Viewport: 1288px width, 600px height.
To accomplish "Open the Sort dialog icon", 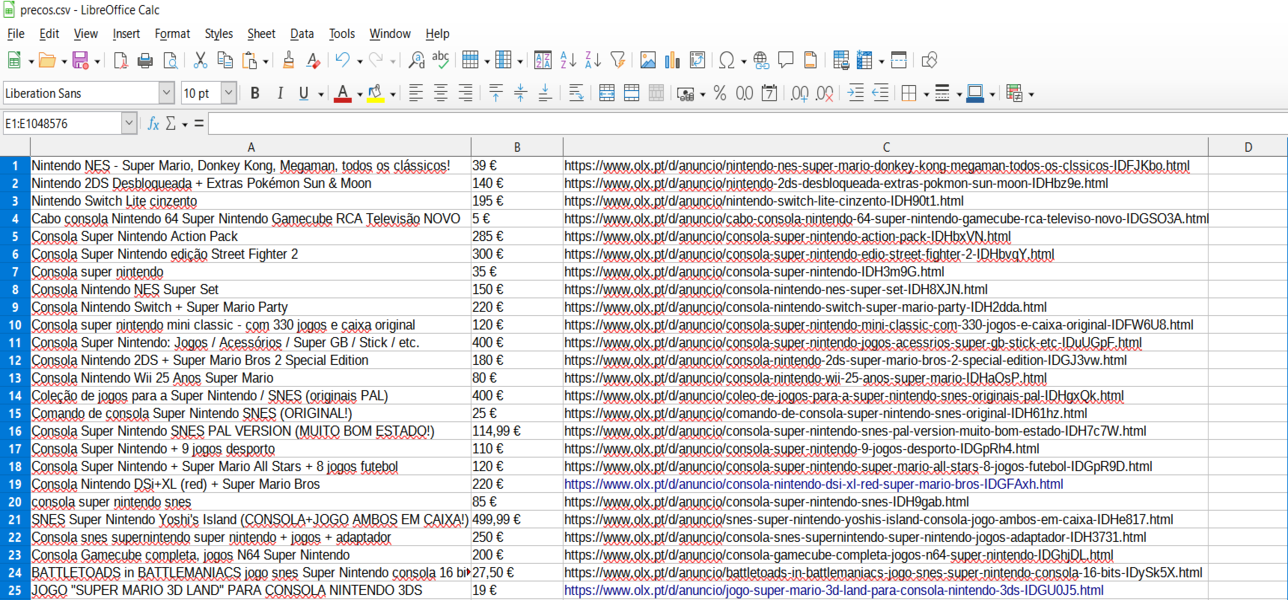I will click(543, 61).
